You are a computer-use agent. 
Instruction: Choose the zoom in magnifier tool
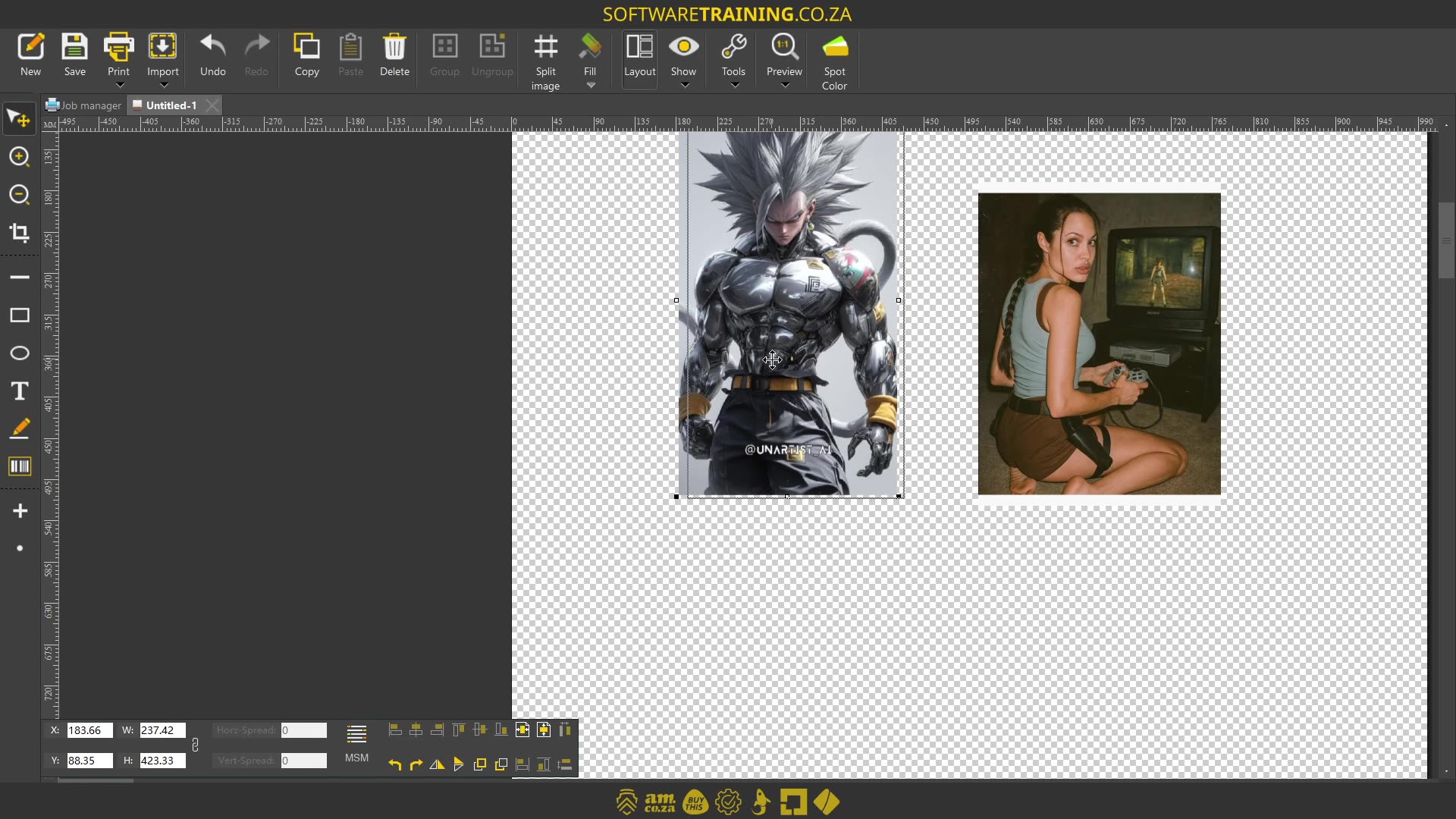(x=19, y=157)
